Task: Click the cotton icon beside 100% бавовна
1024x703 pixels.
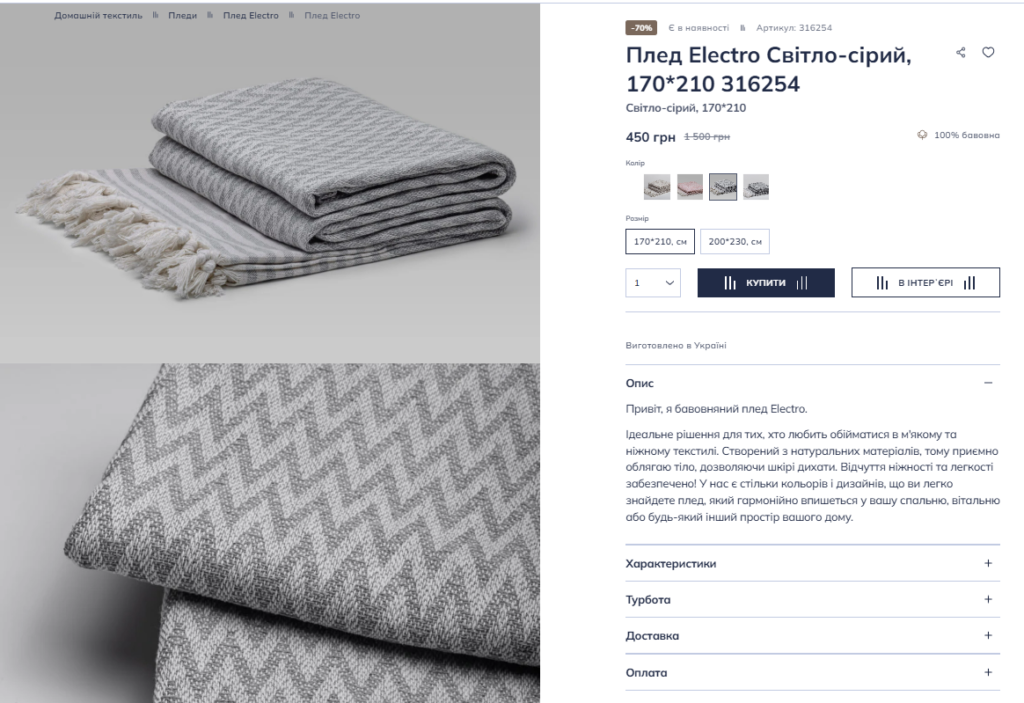Action: (922, 135)
